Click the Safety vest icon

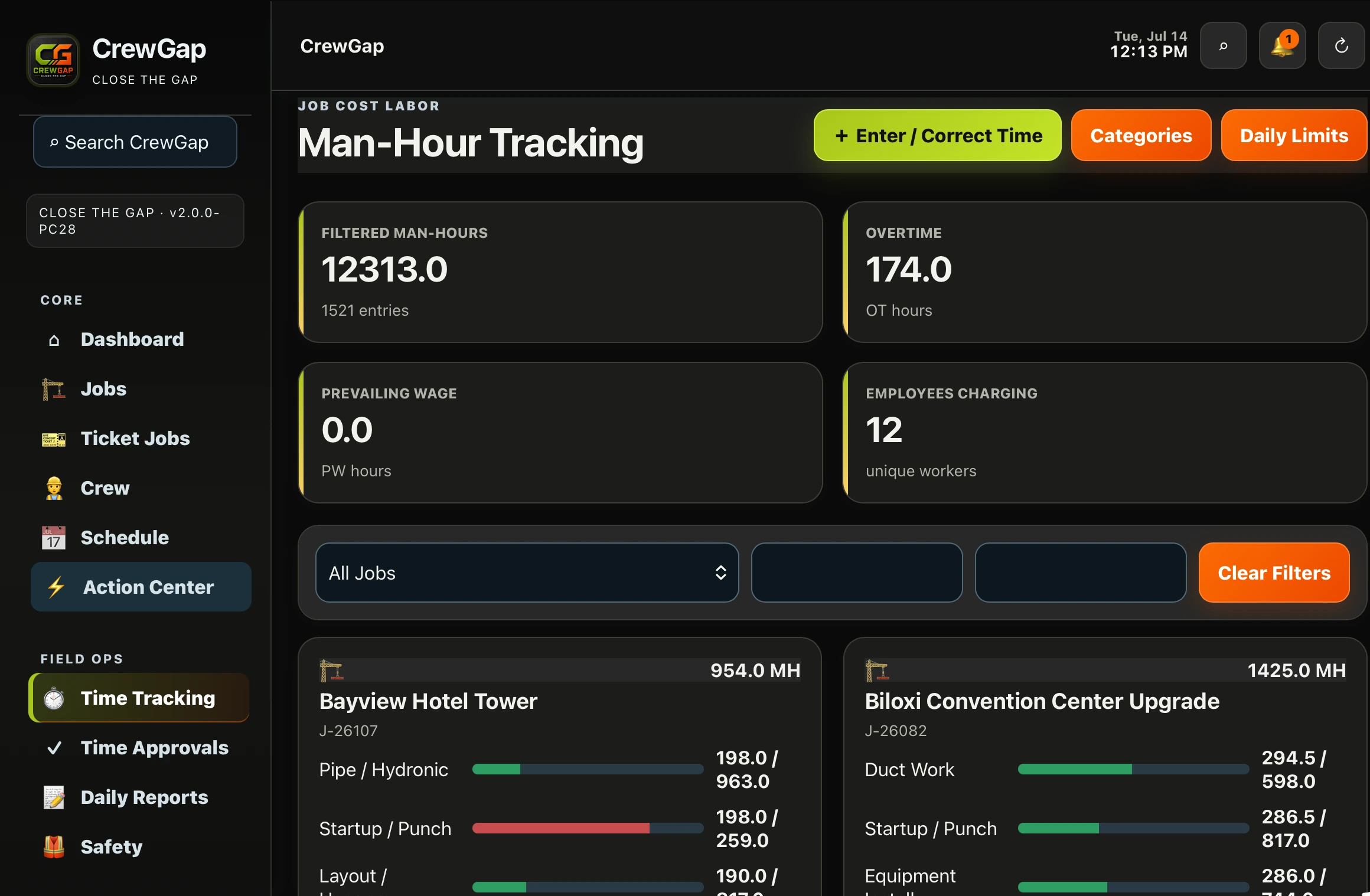click(54, 847)
